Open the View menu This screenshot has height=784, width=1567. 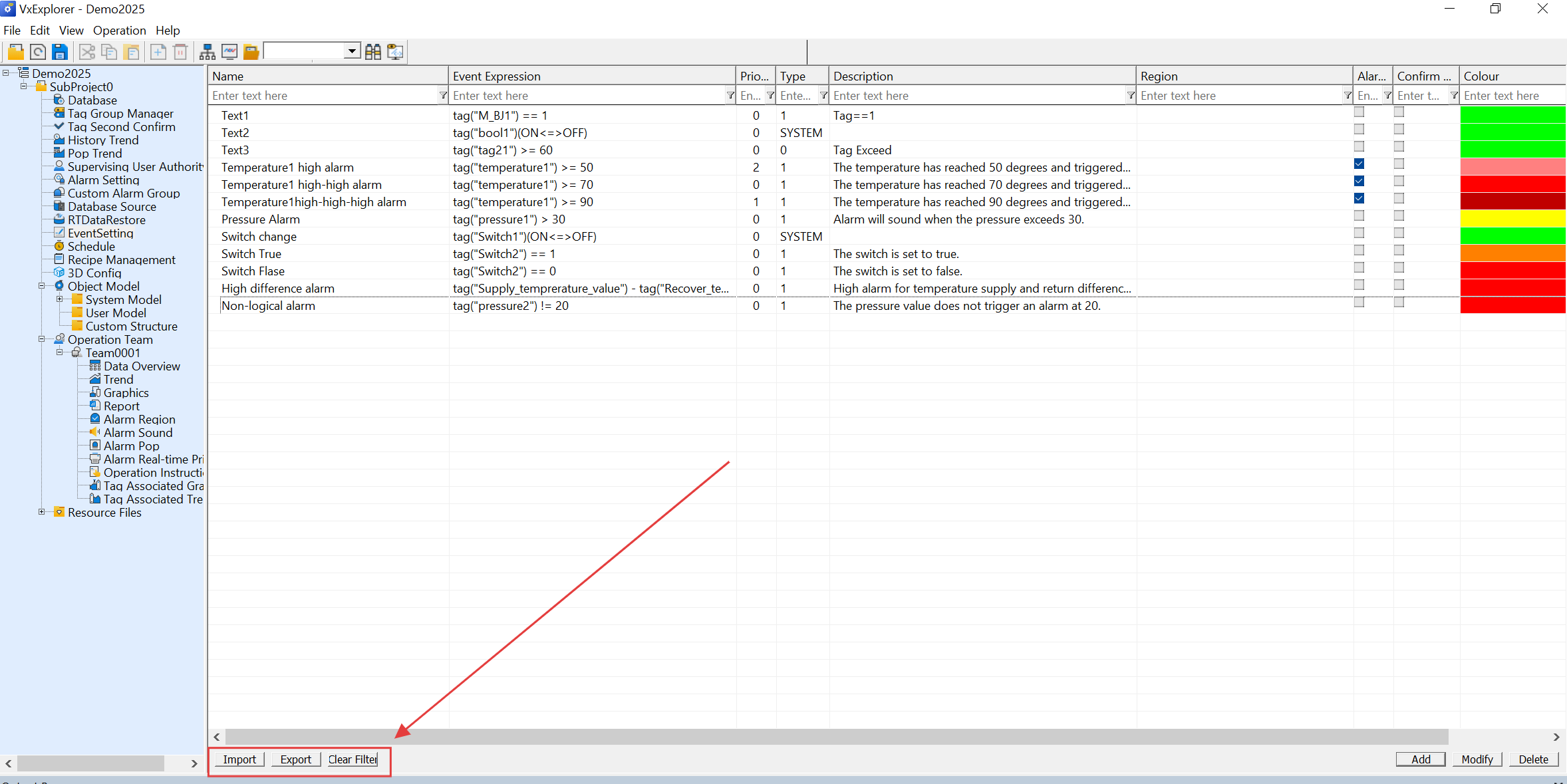click(71, 31)
